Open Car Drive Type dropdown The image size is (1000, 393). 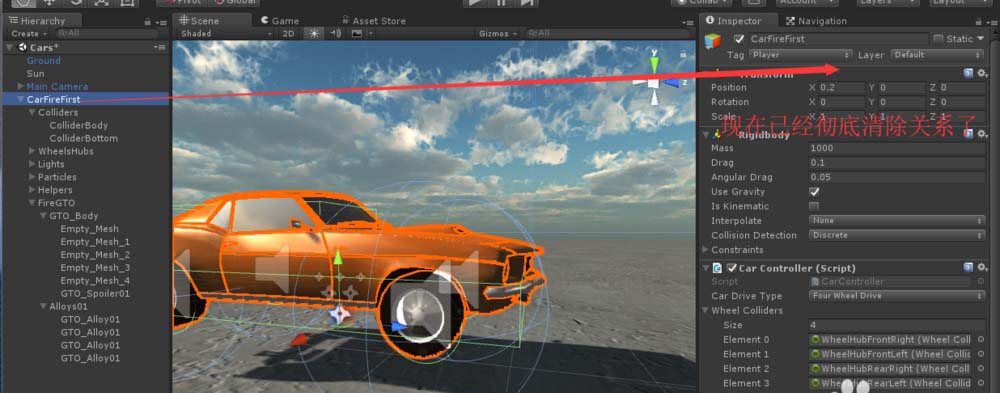tap(897, 296)
